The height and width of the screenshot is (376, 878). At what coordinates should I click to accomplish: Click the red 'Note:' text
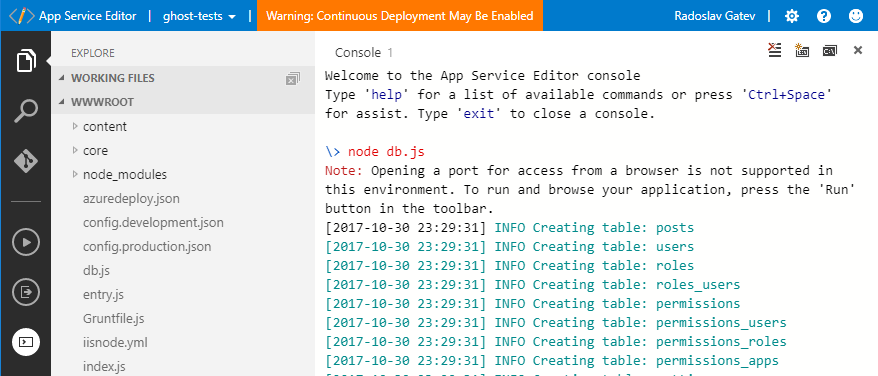pos(344,170)
